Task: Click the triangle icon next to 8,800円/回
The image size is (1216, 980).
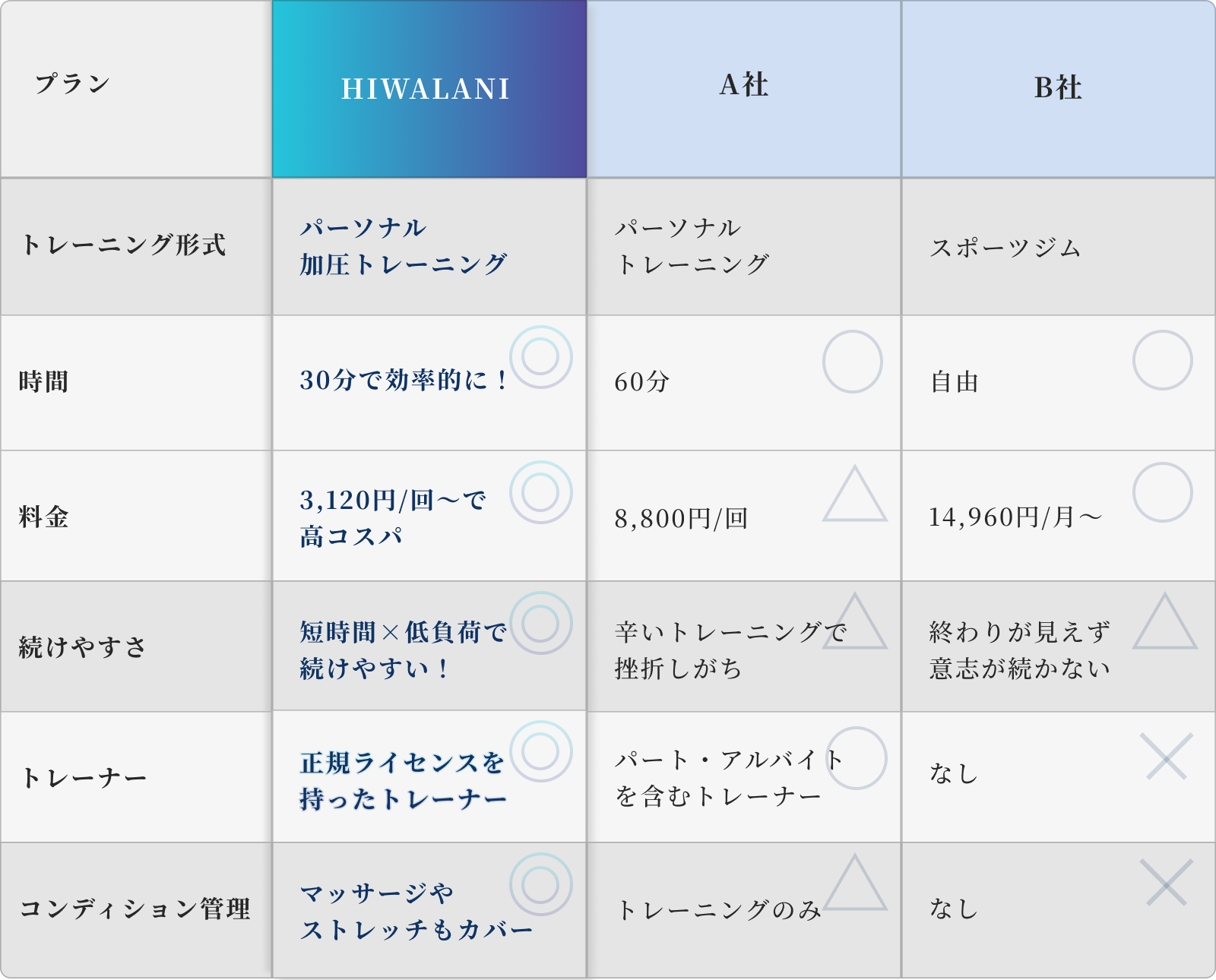Action: tap(855, 494)
